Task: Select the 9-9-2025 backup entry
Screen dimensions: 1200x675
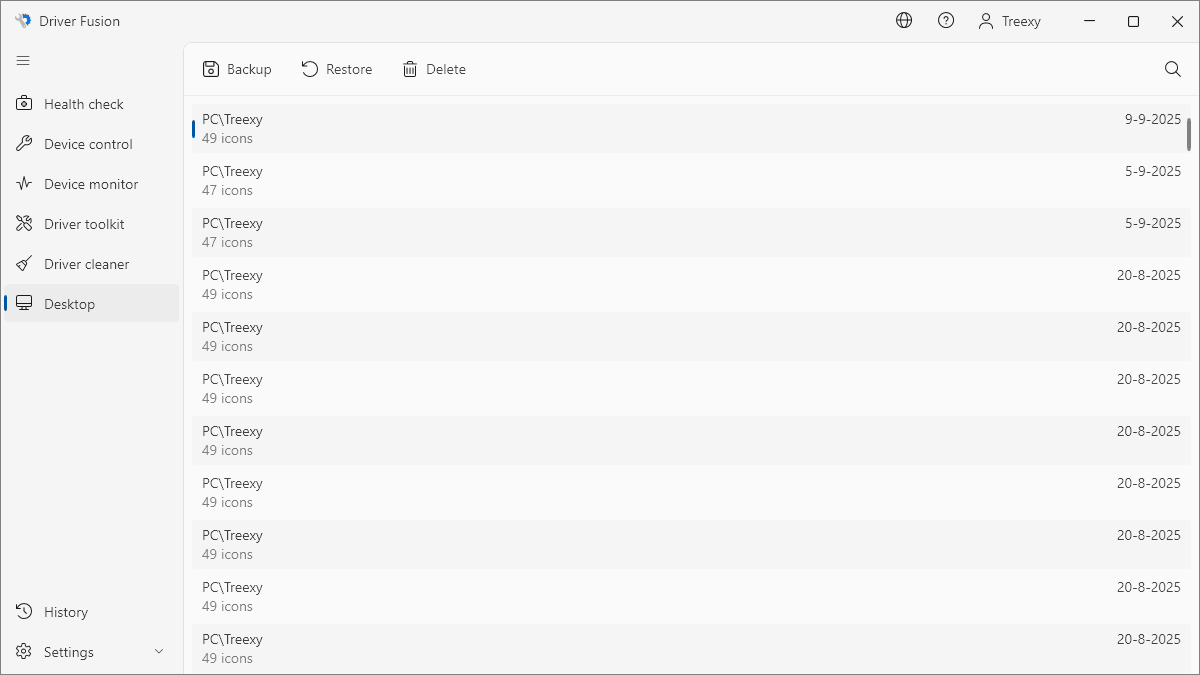Action: (690, 128)
